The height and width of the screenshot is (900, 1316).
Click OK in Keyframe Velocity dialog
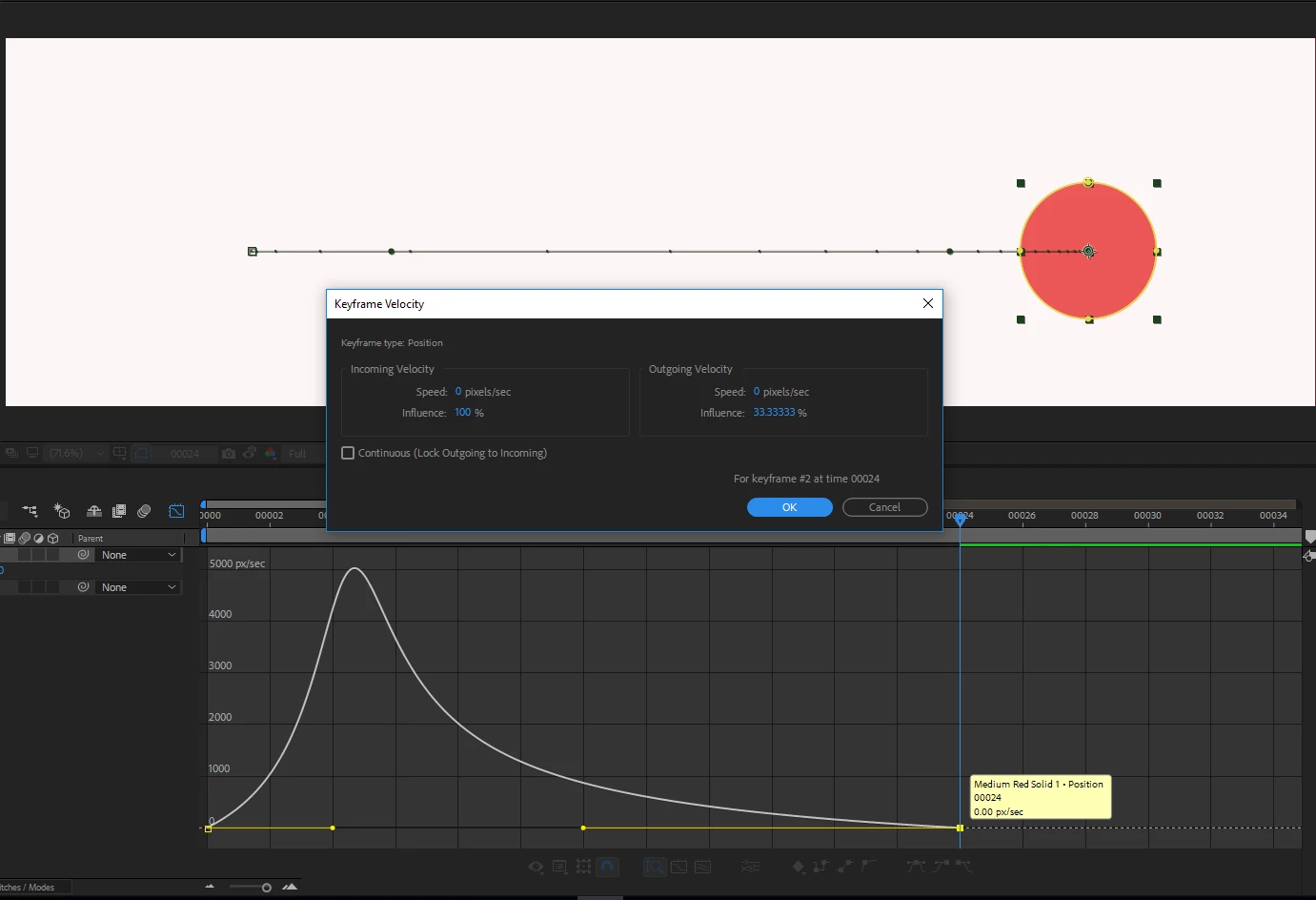[x=789, y=507]
